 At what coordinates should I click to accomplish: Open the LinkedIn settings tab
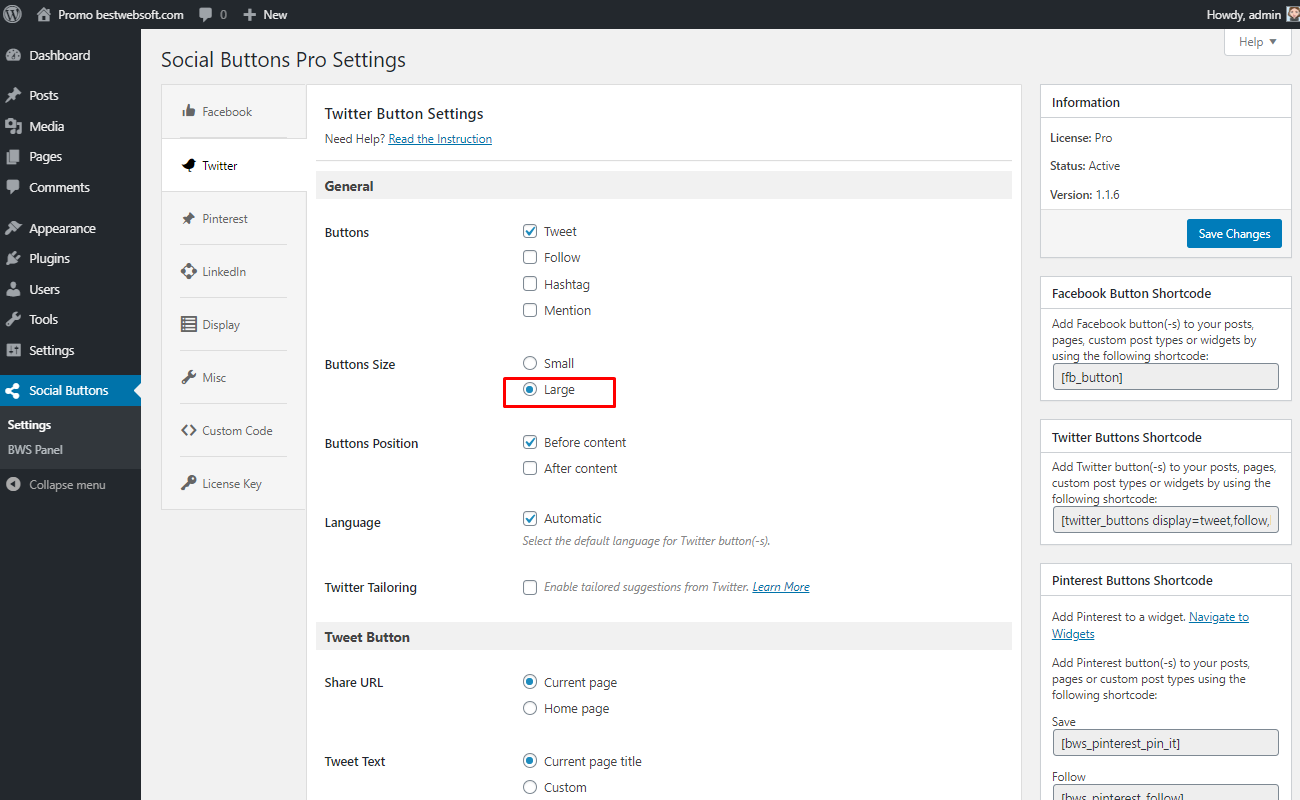(x=234, y=272)
